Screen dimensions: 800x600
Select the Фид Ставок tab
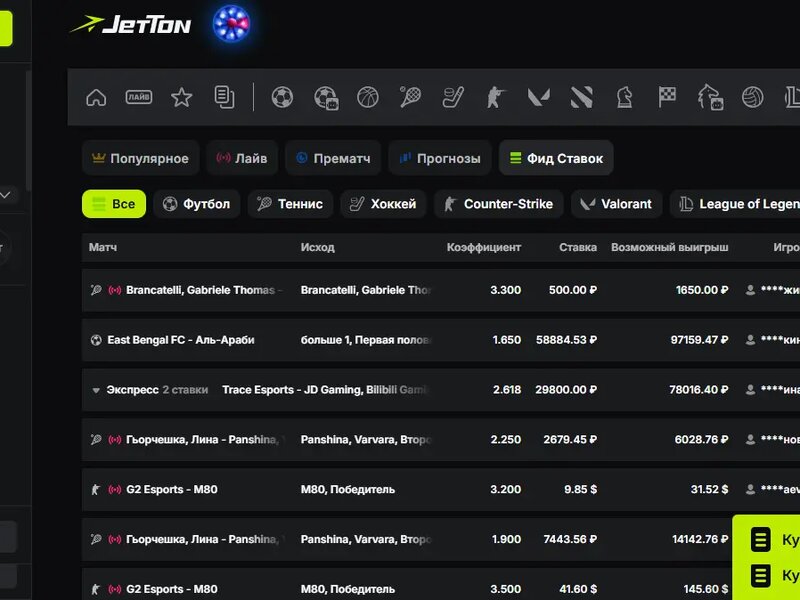(556, 158)
